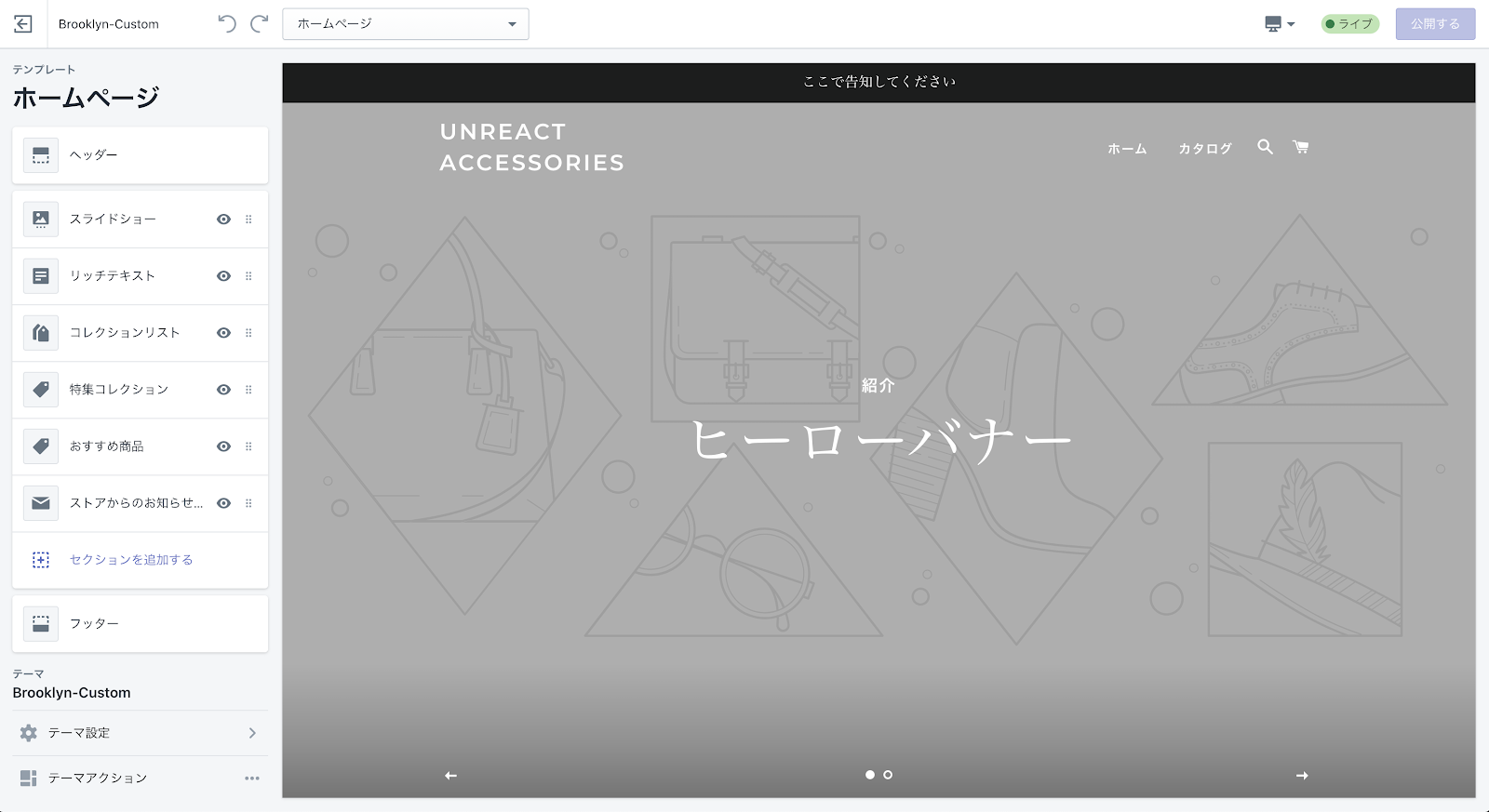Hide the おすすめ商品 section
This screenshot has width=1489, height=812.
(223, 446)
